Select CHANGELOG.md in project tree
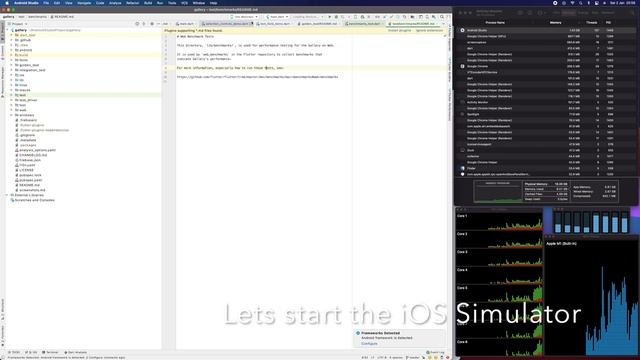This screenshot has height=360, width=640. (33, 155)
